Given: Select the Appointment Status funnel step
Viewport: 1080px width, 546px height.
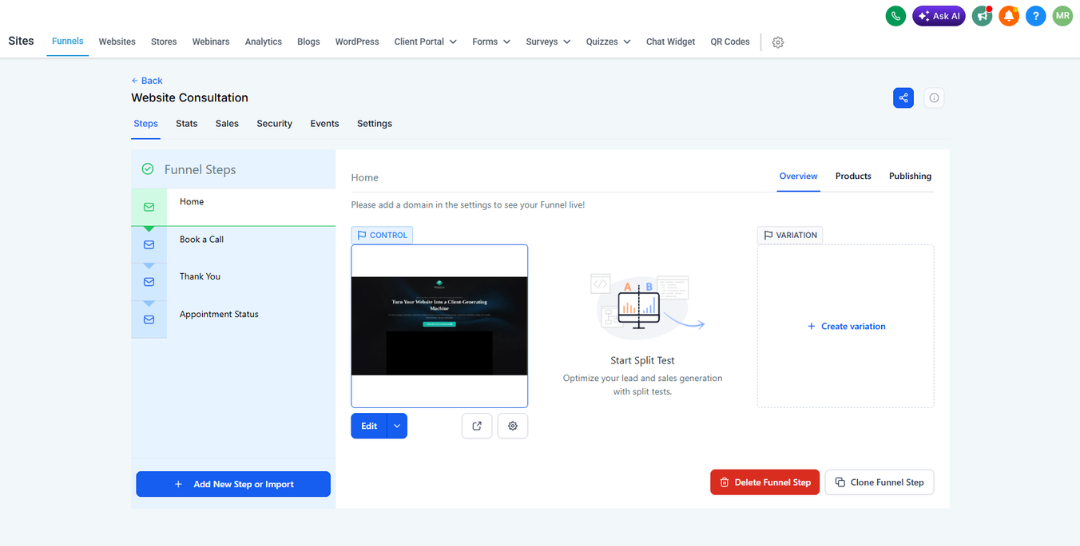Looking at the screenshot, I should point(233,319).
